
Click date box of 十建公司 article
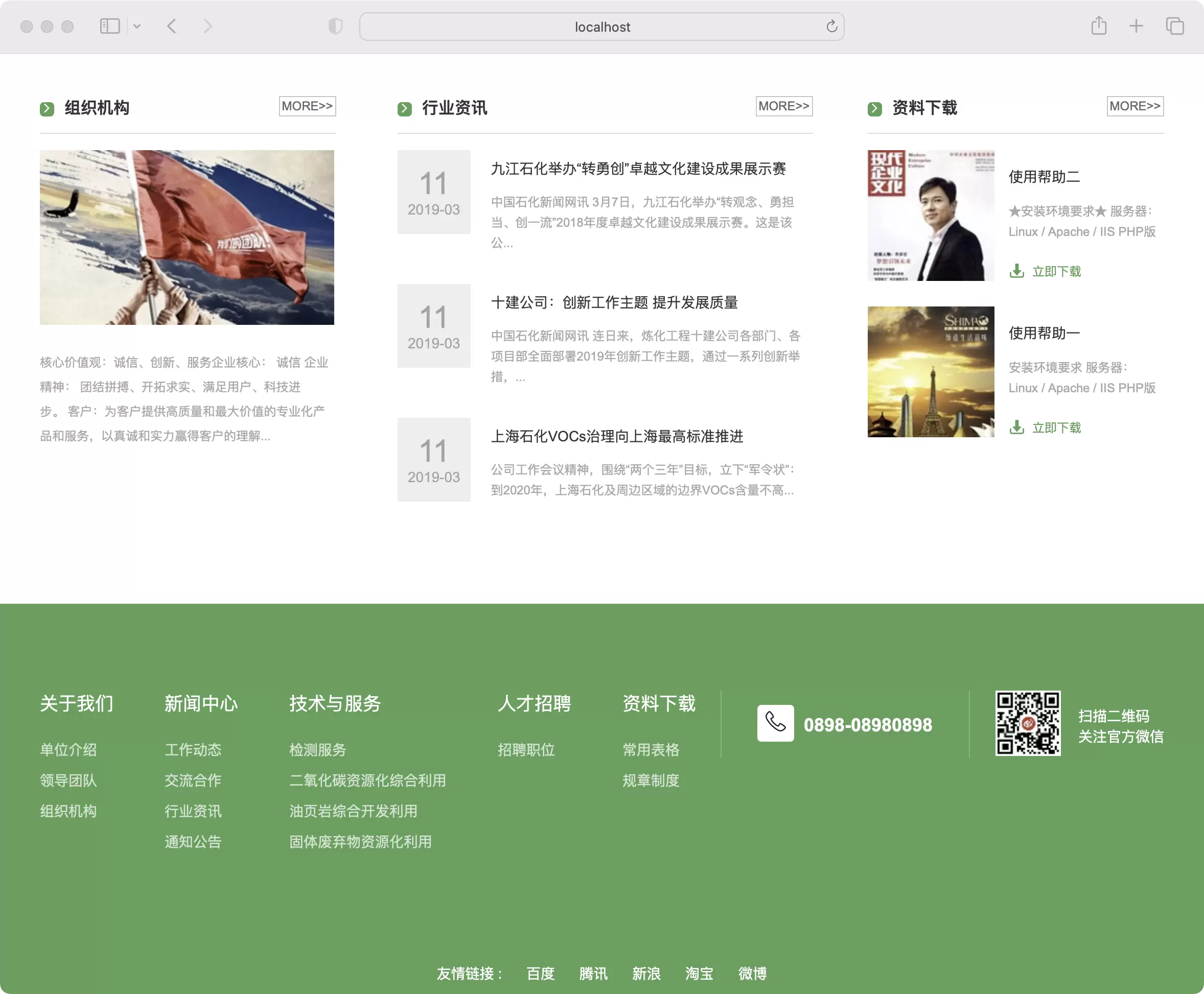(x=433, y=326)
